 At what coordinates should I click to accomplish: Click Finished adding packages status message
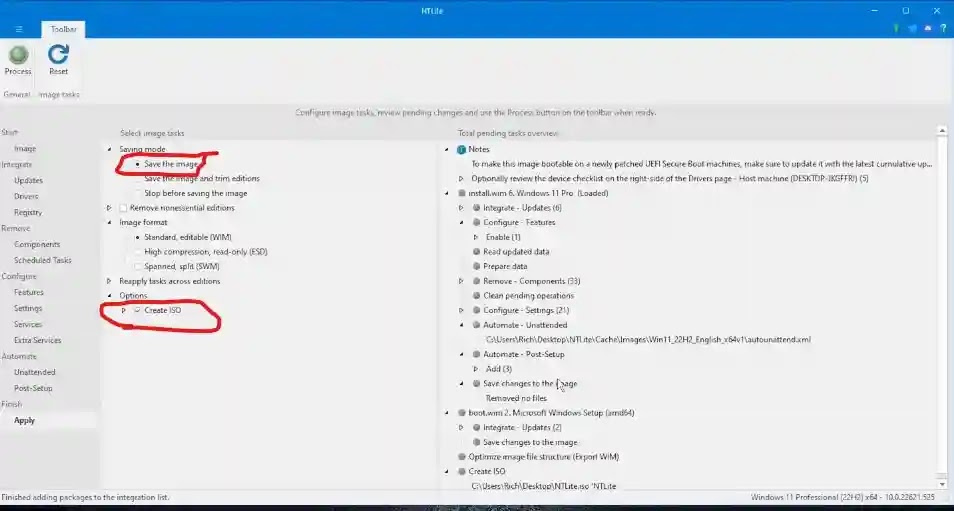86,498
